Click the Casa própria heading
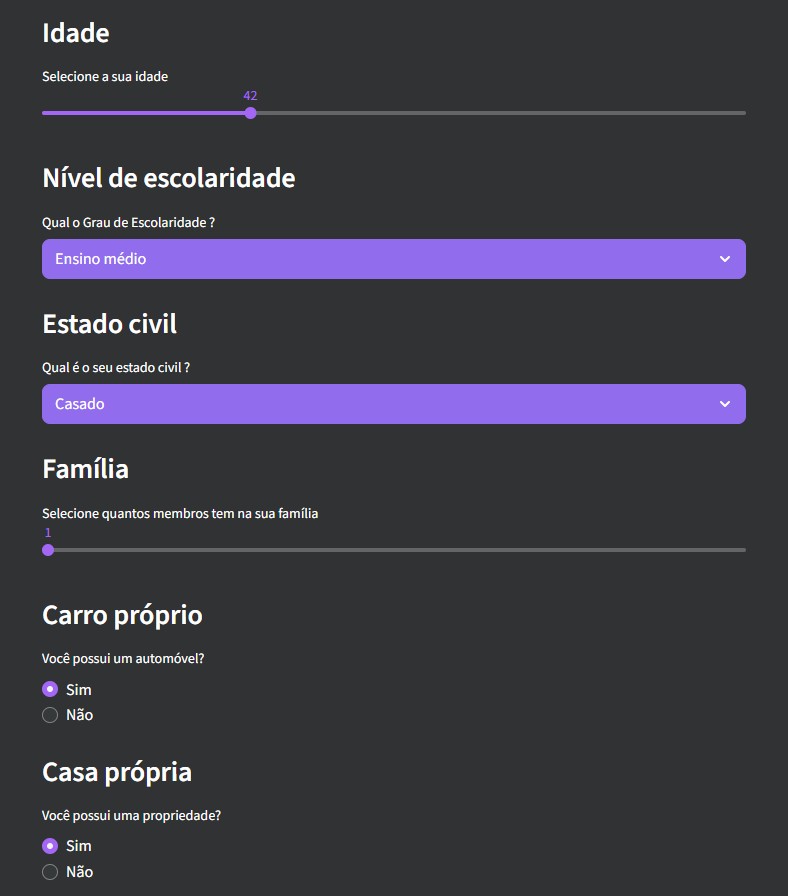This screenshot has width=788, height=896. click(117, 772)
